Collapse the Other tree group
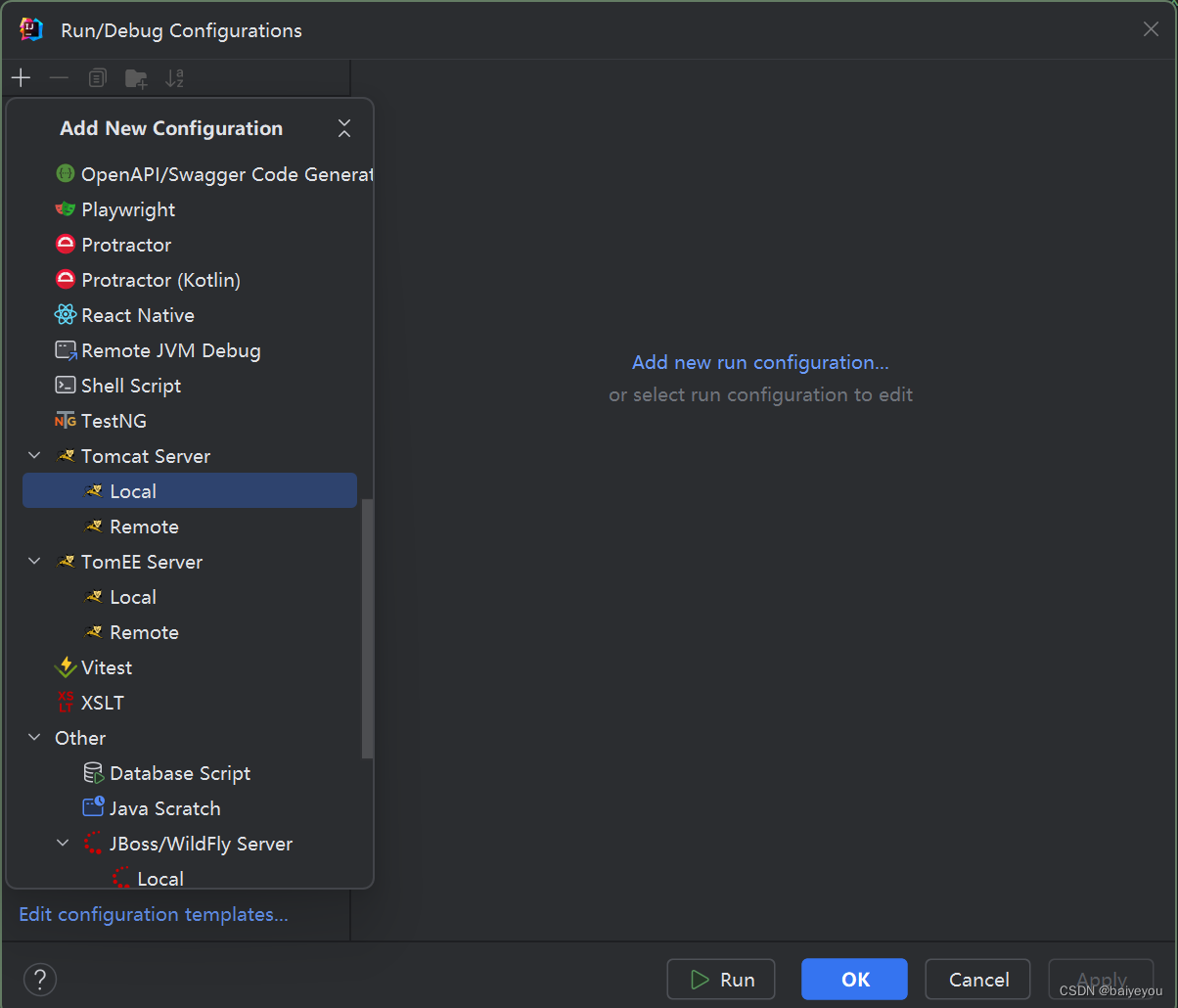 coord(34,738)
